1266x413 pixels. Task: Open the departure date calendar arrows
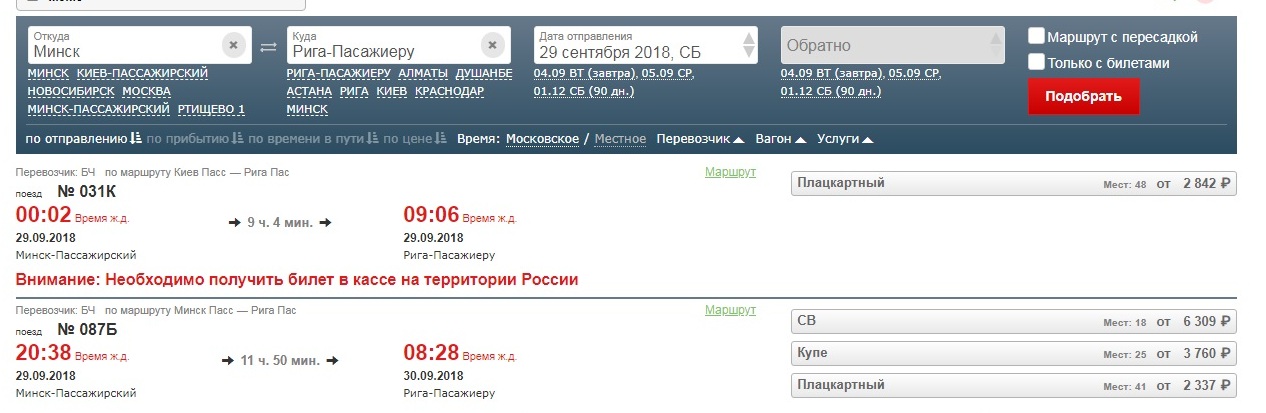(749, 45)
